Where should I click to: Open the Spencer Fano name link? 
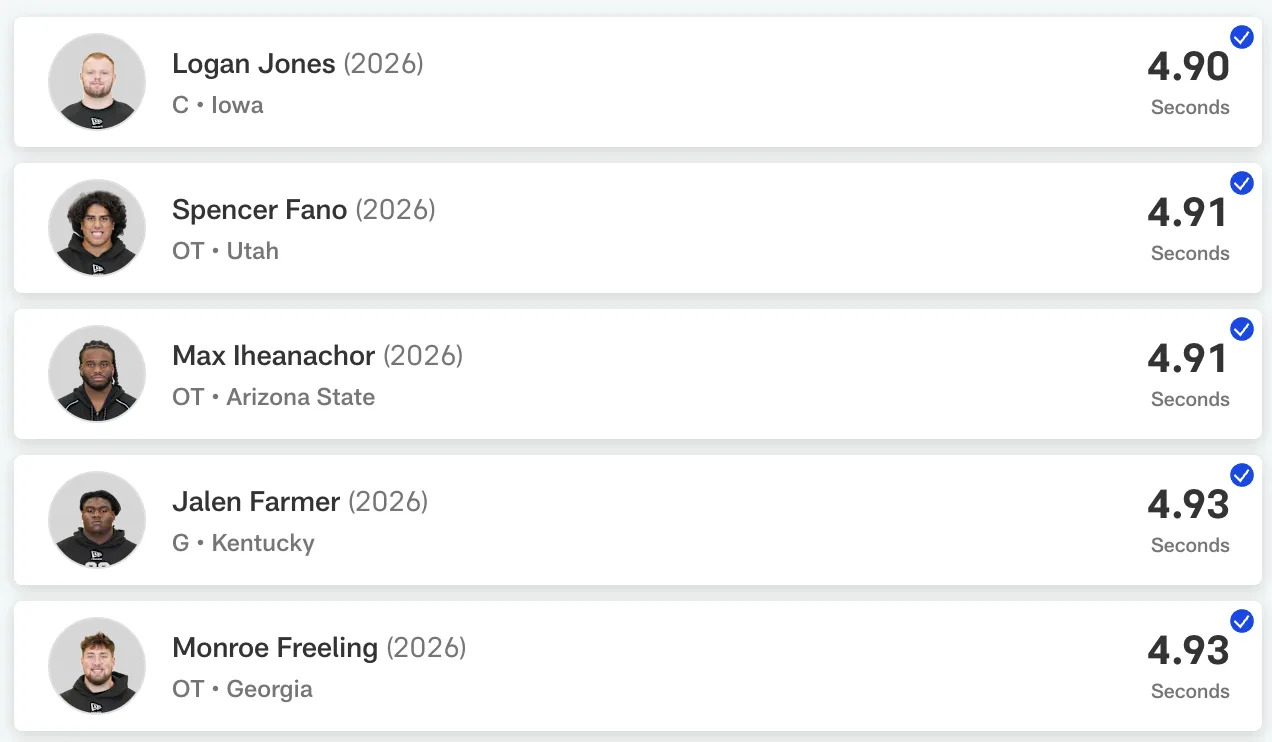(259, 210)
